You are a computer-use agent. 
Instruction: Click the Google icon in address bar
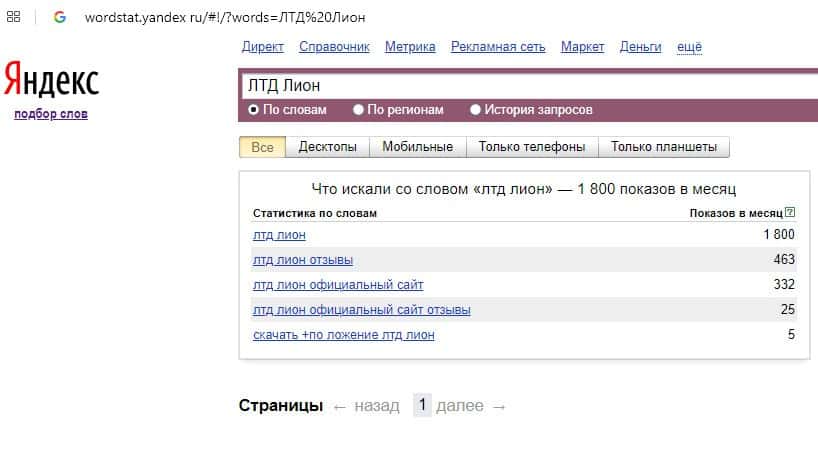pyautogui.click(x=60, y=17)
